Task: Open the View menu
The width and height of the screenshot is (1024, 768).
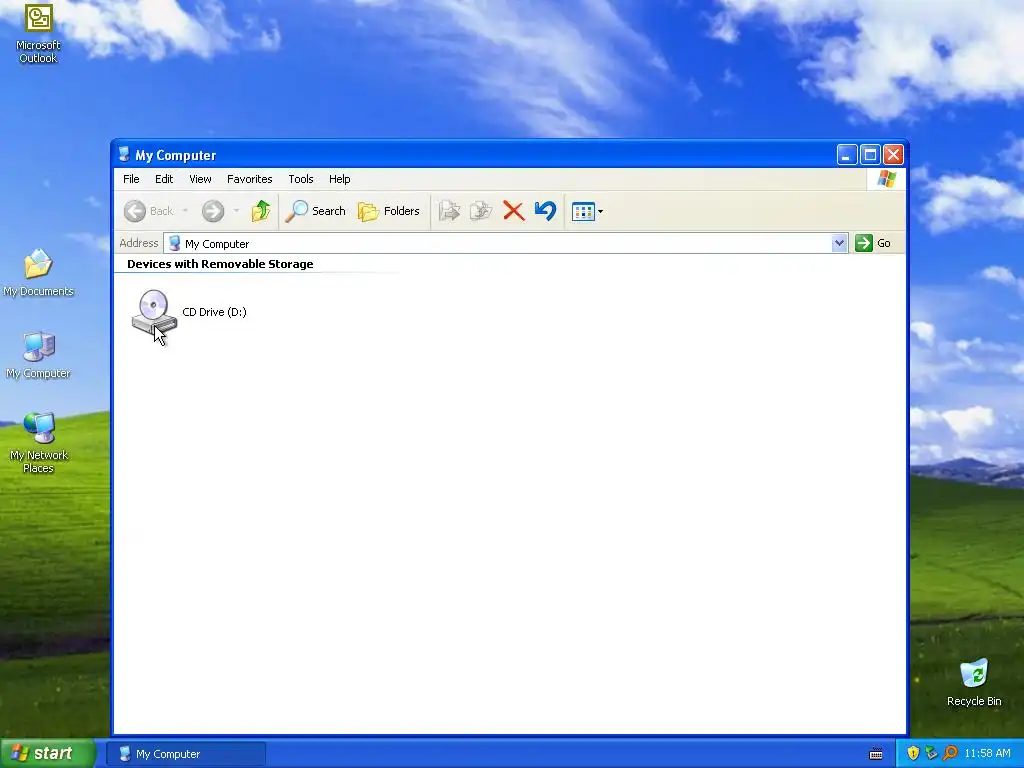Action: 200,179
